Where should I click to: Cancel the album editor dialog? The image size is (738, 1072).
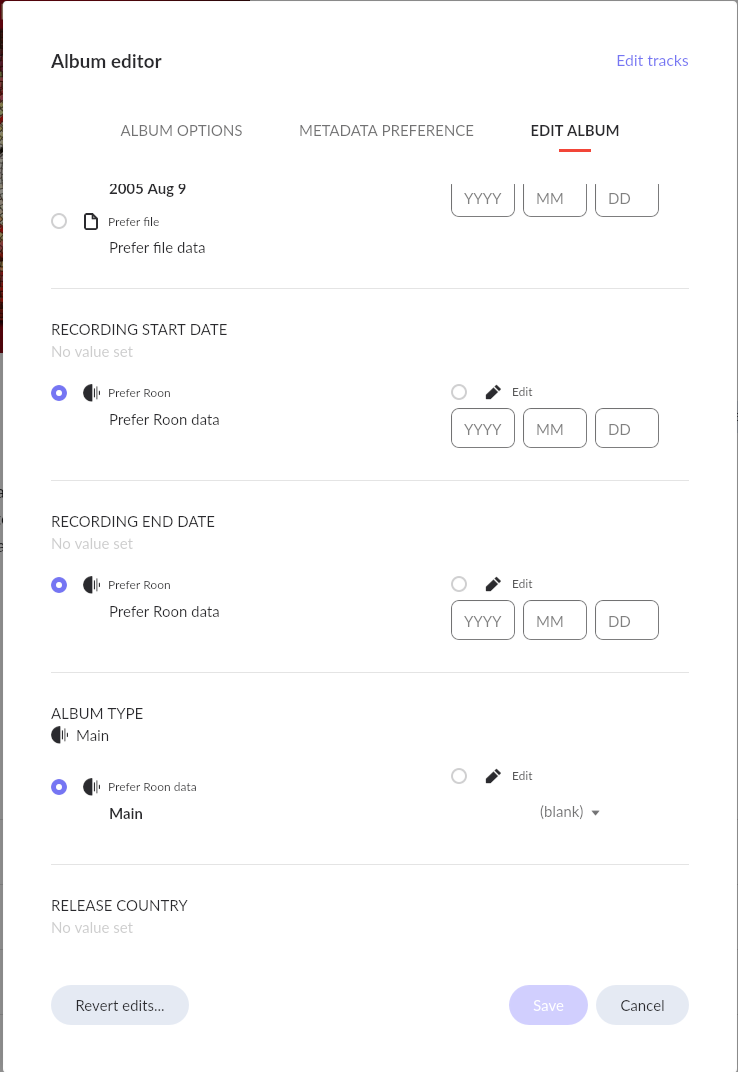642,1005
